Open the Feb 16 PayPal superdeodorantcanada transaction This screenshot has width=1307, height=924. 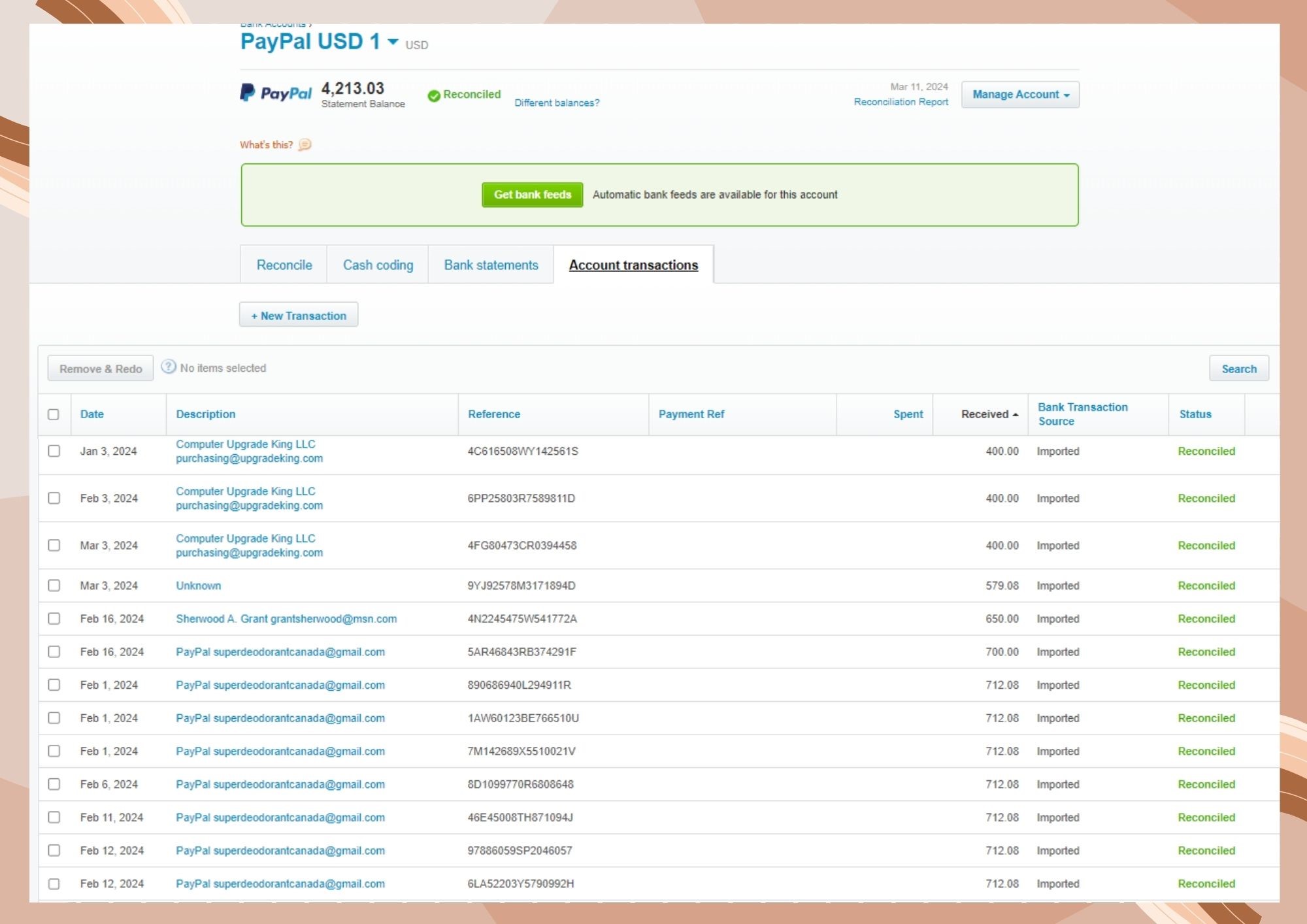click(x=280, y=652)
